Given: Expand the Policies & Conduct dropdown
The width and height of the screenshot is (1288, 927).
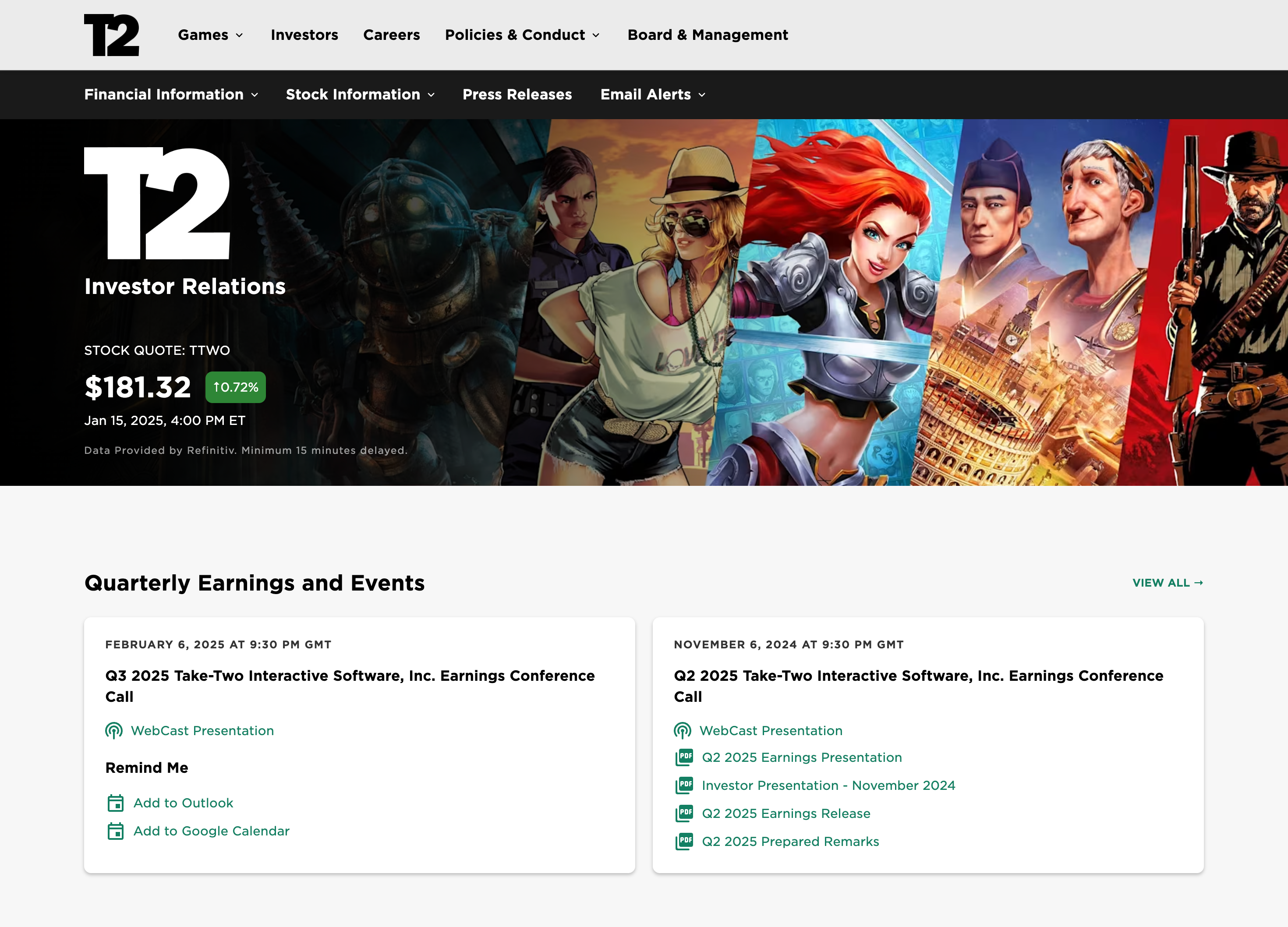Looking at the screenshot, I should (522, 35).
